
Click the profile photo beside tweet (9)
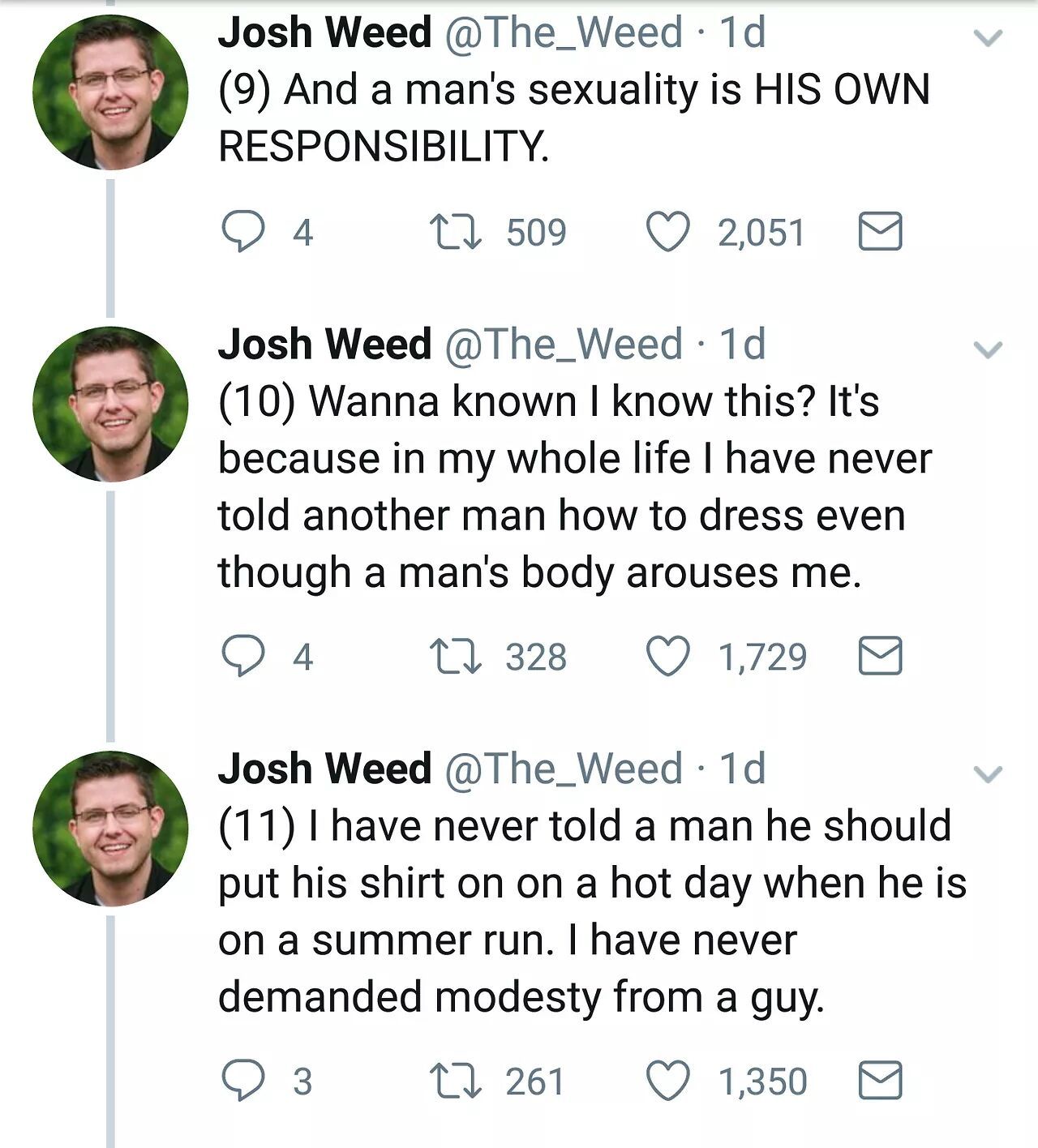[x=110, y=92]
